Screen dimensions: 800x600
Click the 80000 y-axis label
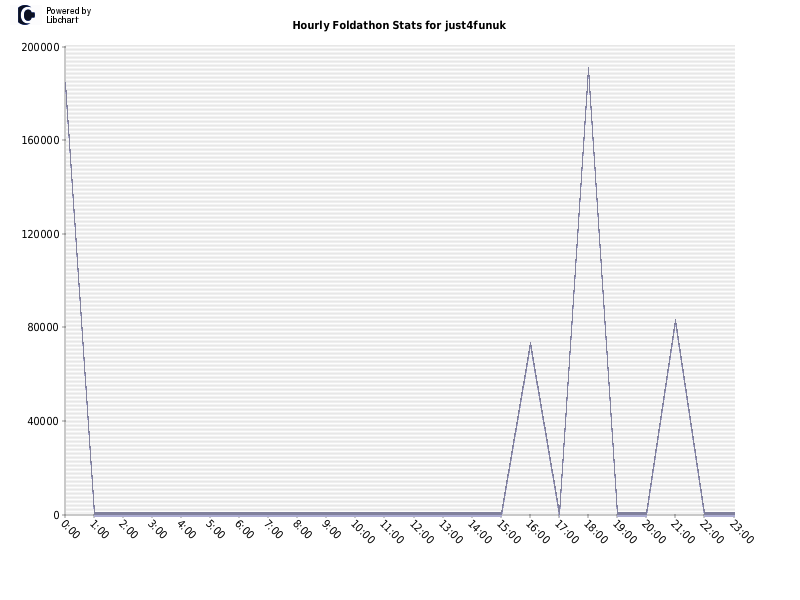point(43,328)
